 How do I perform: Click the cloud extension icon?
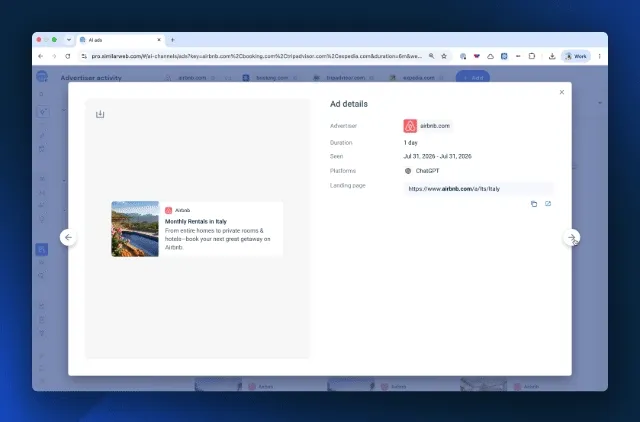tap(490, 56)
